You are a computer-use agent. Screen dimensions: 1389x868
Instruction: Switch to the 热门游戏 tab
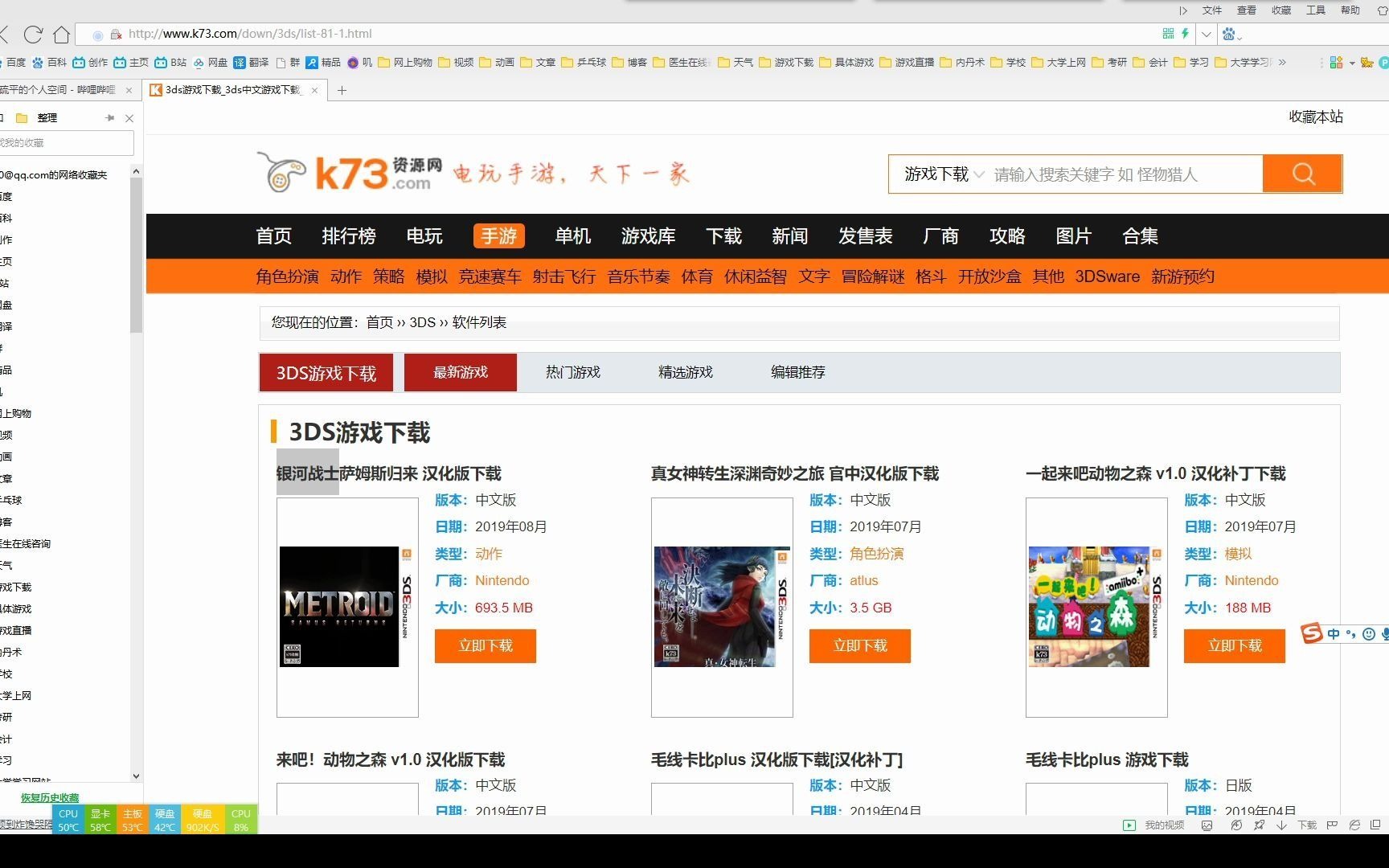(x=573, y=372)
